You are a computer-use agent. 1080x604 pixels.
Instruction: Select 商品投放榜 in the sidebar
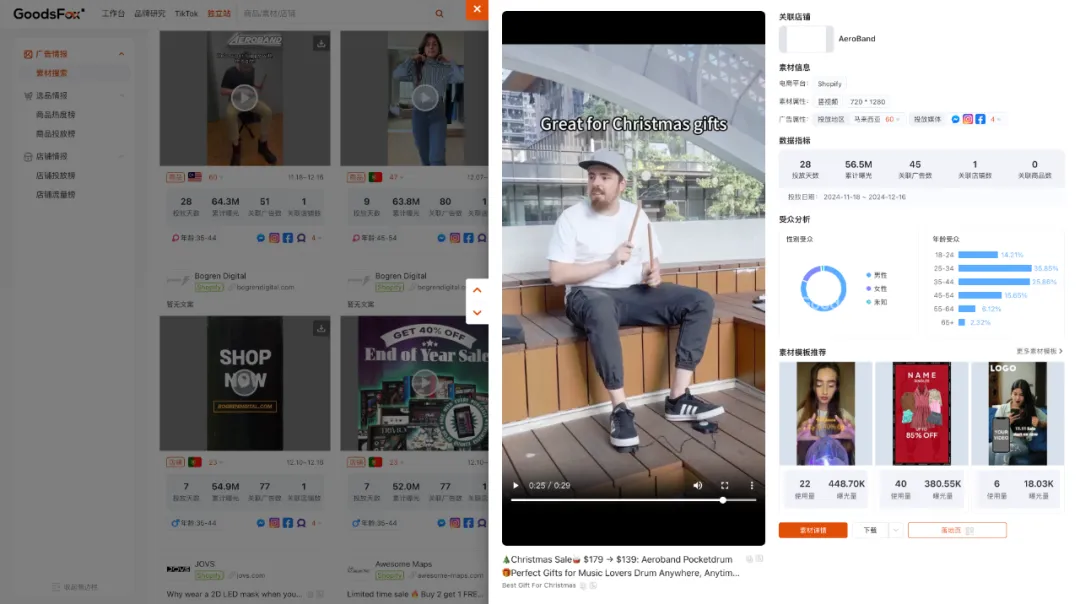click(x=55, y=134)
